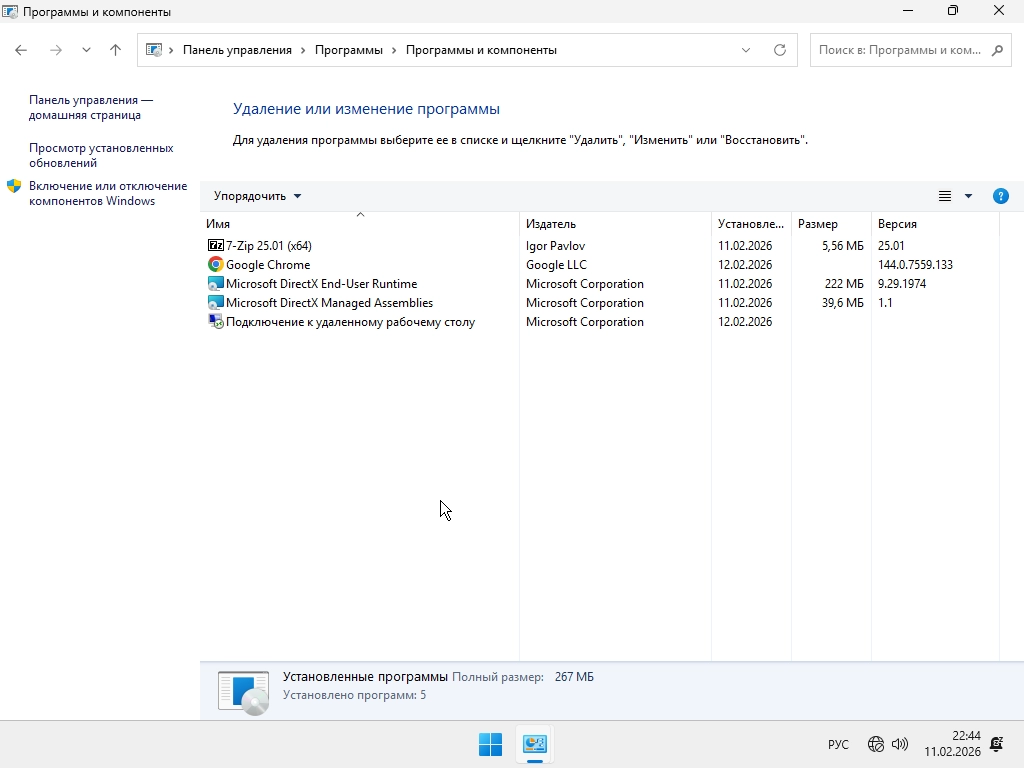Expand the breadcrumb arrow before Панель управления
1024x768 pixels.
coord(171,50)
